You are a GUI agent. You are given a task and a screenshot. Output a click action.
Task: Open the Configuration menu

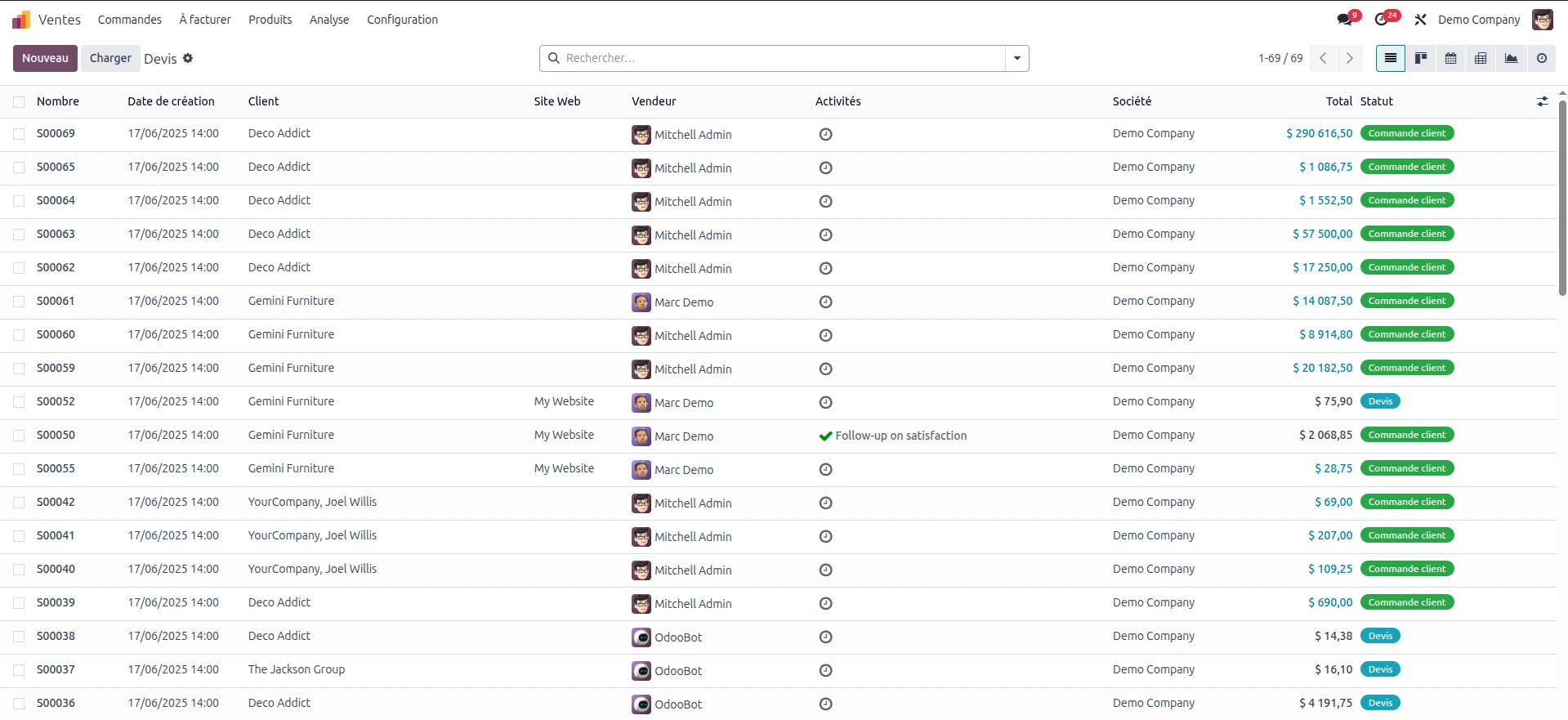point(402,20)
